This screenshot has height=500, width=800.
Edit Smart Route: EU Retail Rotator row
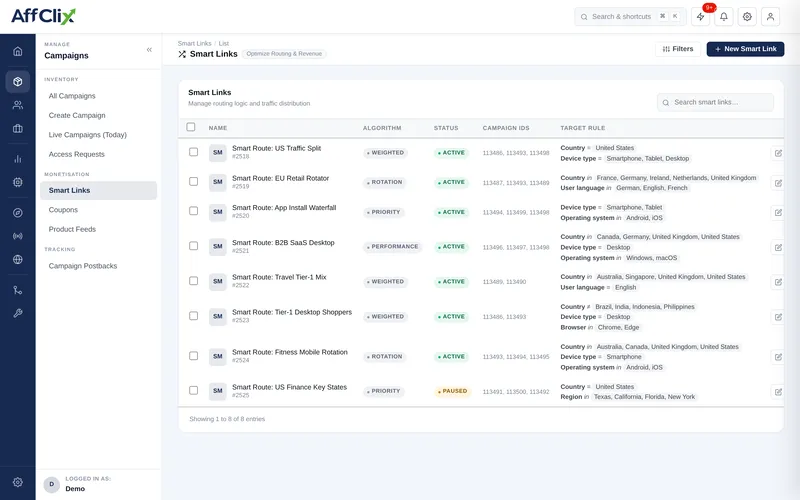pyautogui.click(x=778, y=183)
